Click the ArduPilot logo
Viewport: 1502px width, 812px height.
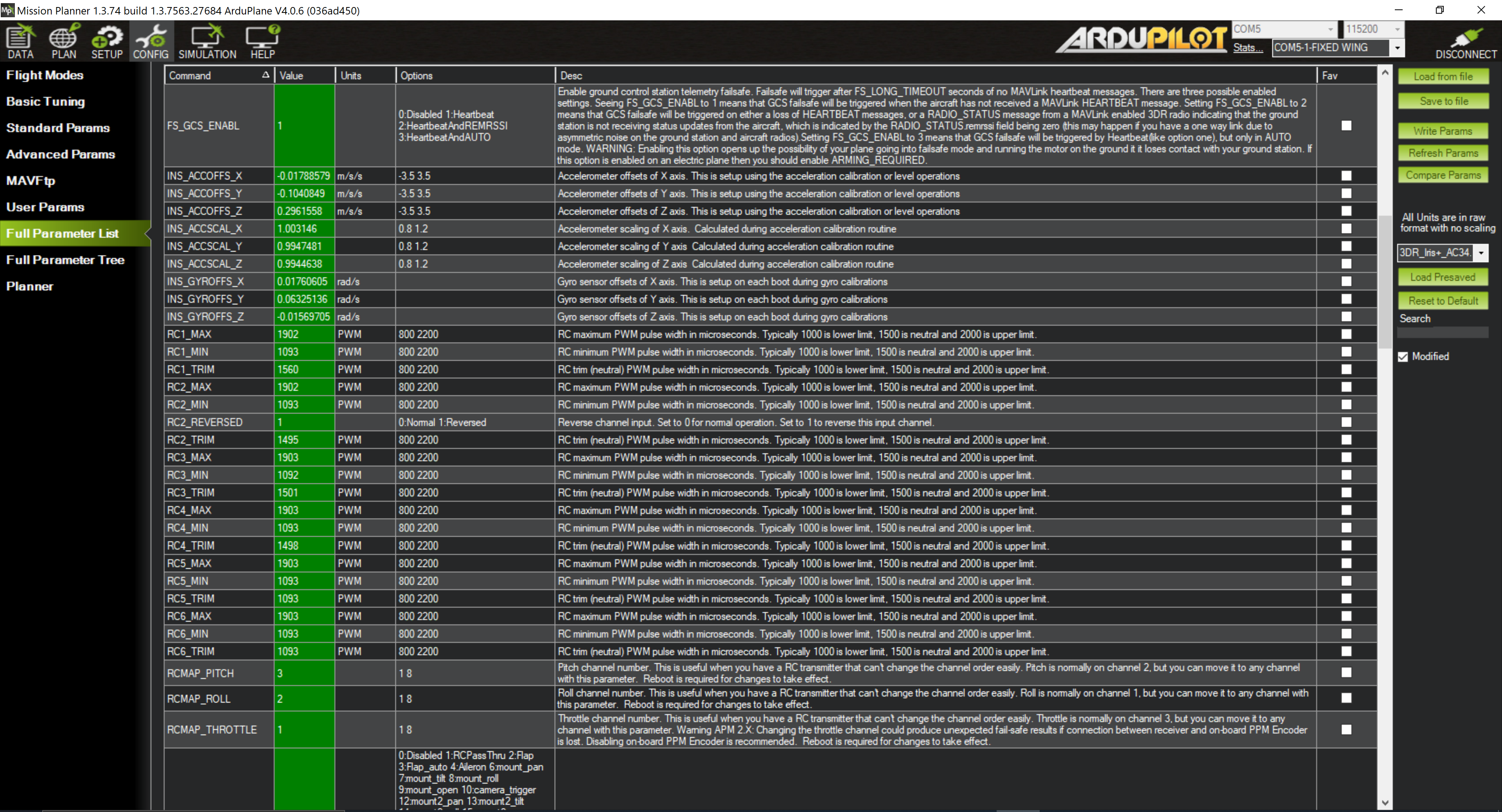click(x=1141, y=40)
